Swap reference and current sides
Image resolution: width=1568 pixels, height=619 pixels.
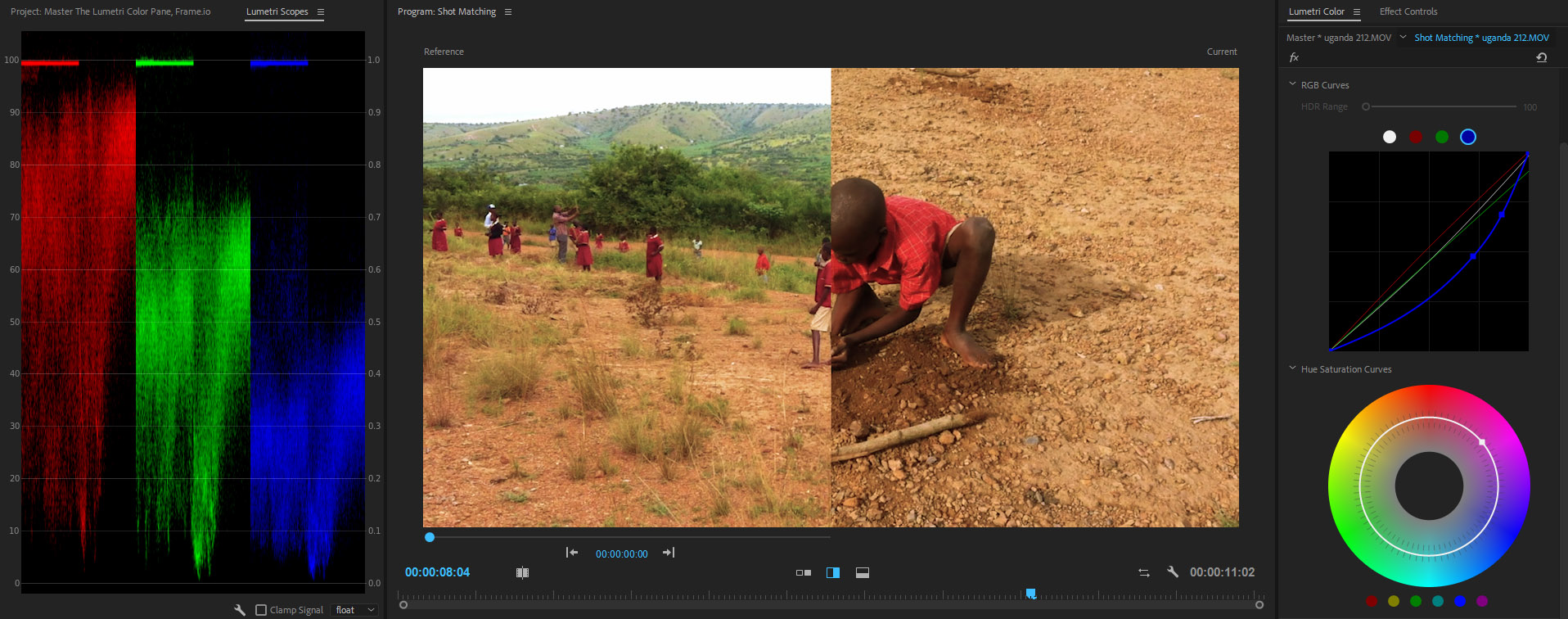click(x=1144, y=572)
